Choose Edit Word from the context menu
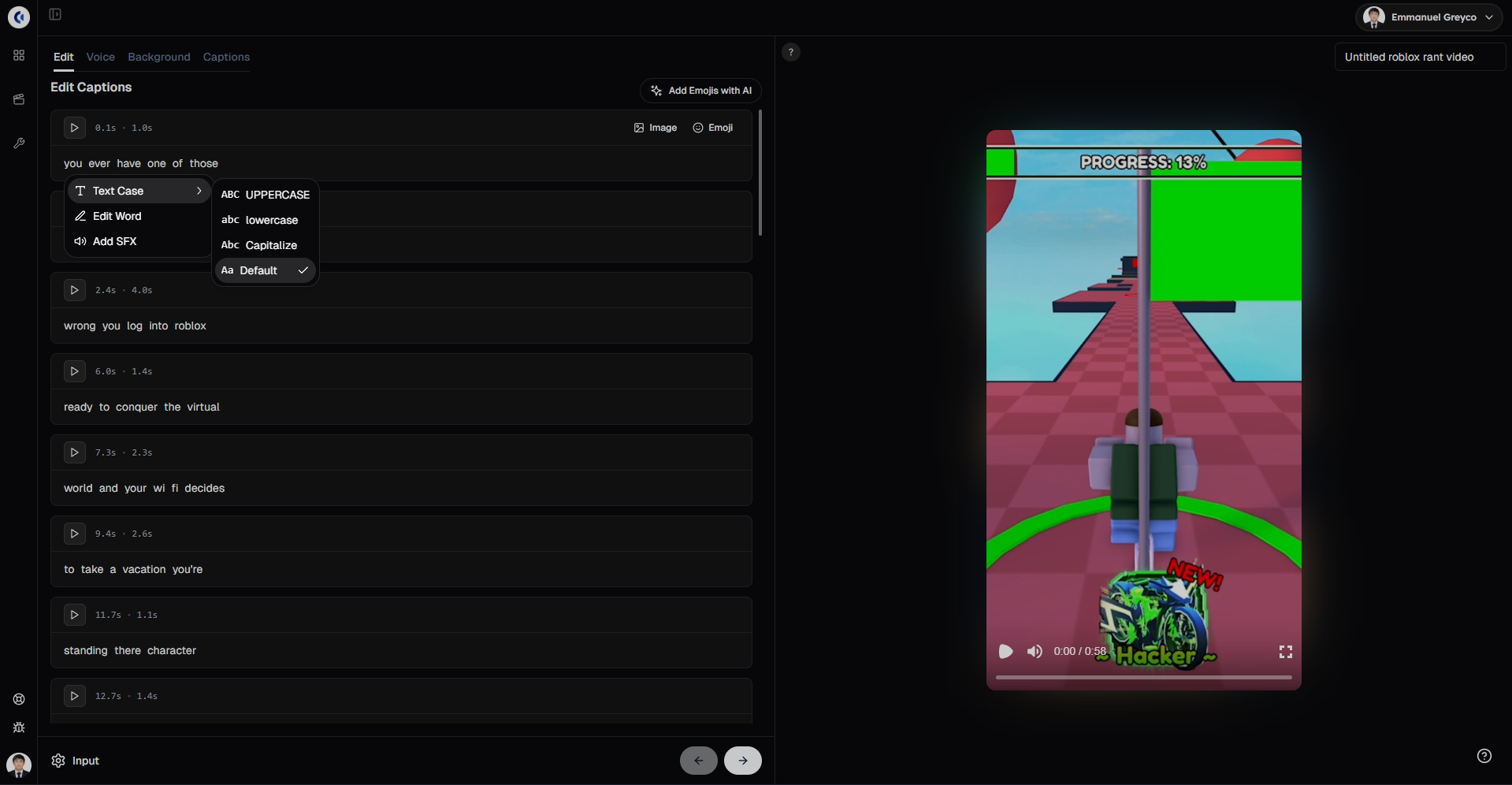The height and width of the screenshot is (785, 1512). (139, 216)
